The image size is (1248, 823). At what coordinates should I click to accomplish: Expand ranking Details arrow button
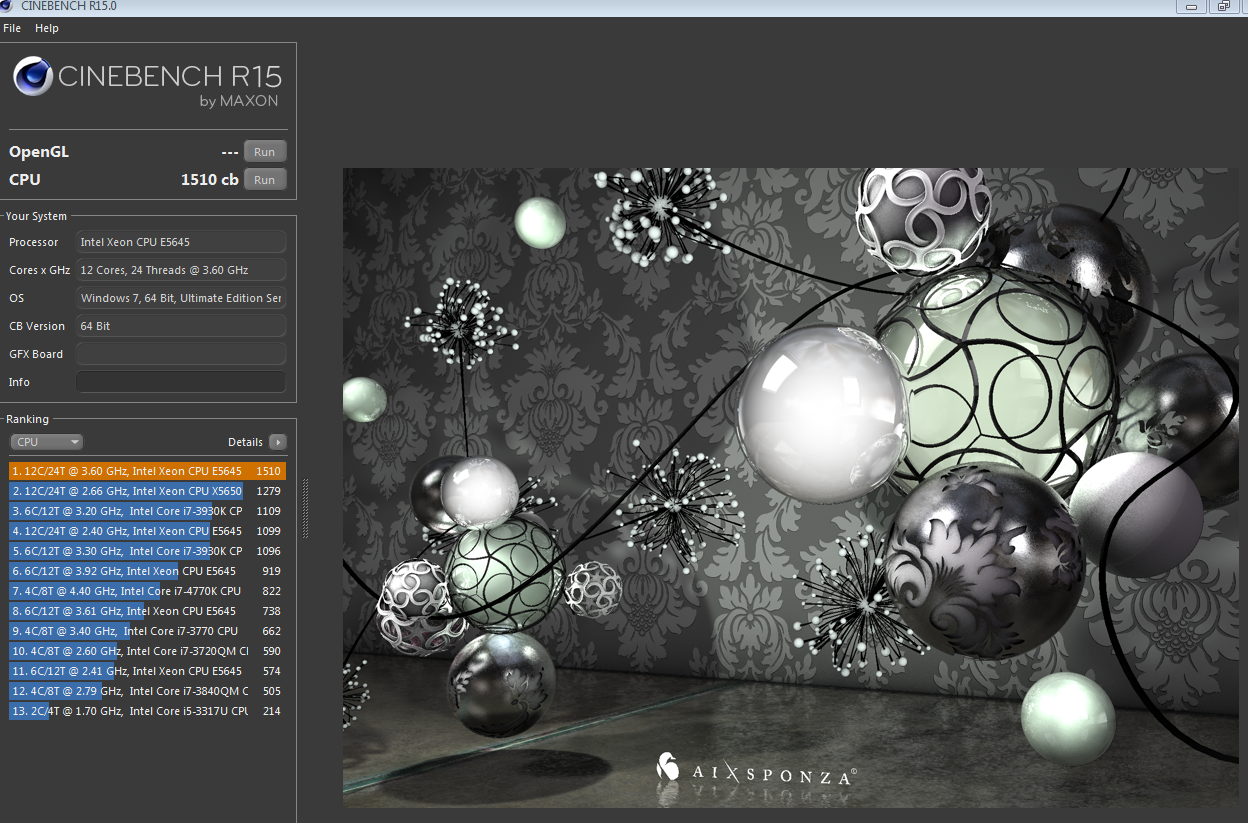pos(278,442)
